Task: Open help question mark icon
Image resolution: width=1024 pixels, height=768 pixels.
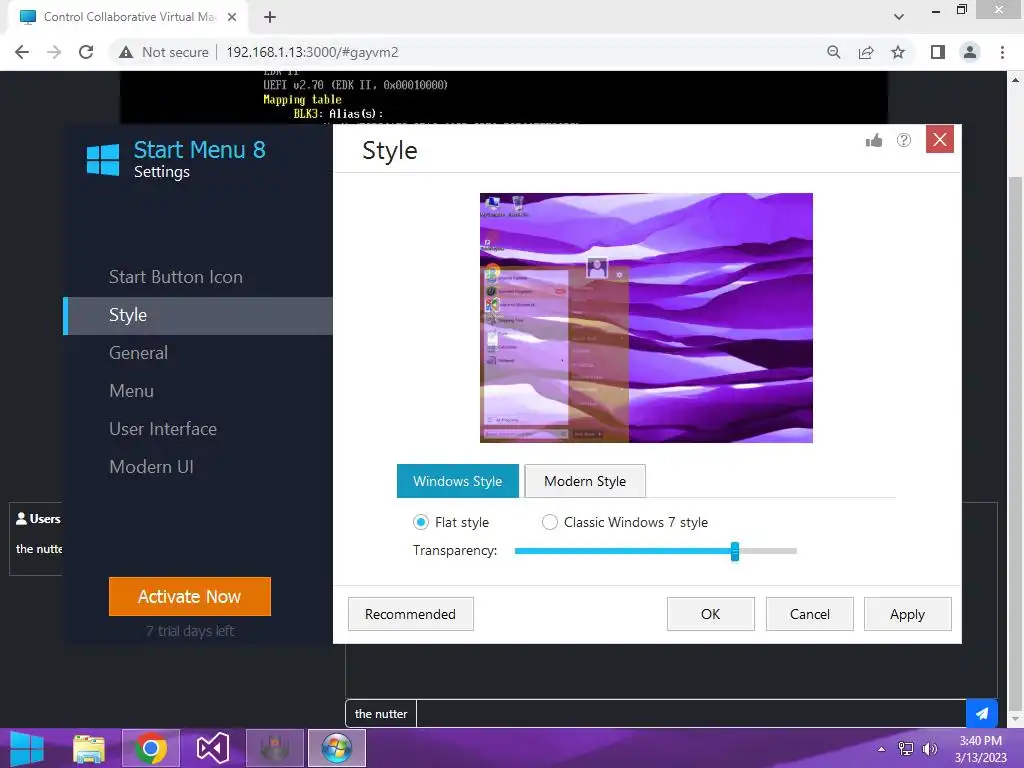Action: pyautogui.click(x=904, y=140)
